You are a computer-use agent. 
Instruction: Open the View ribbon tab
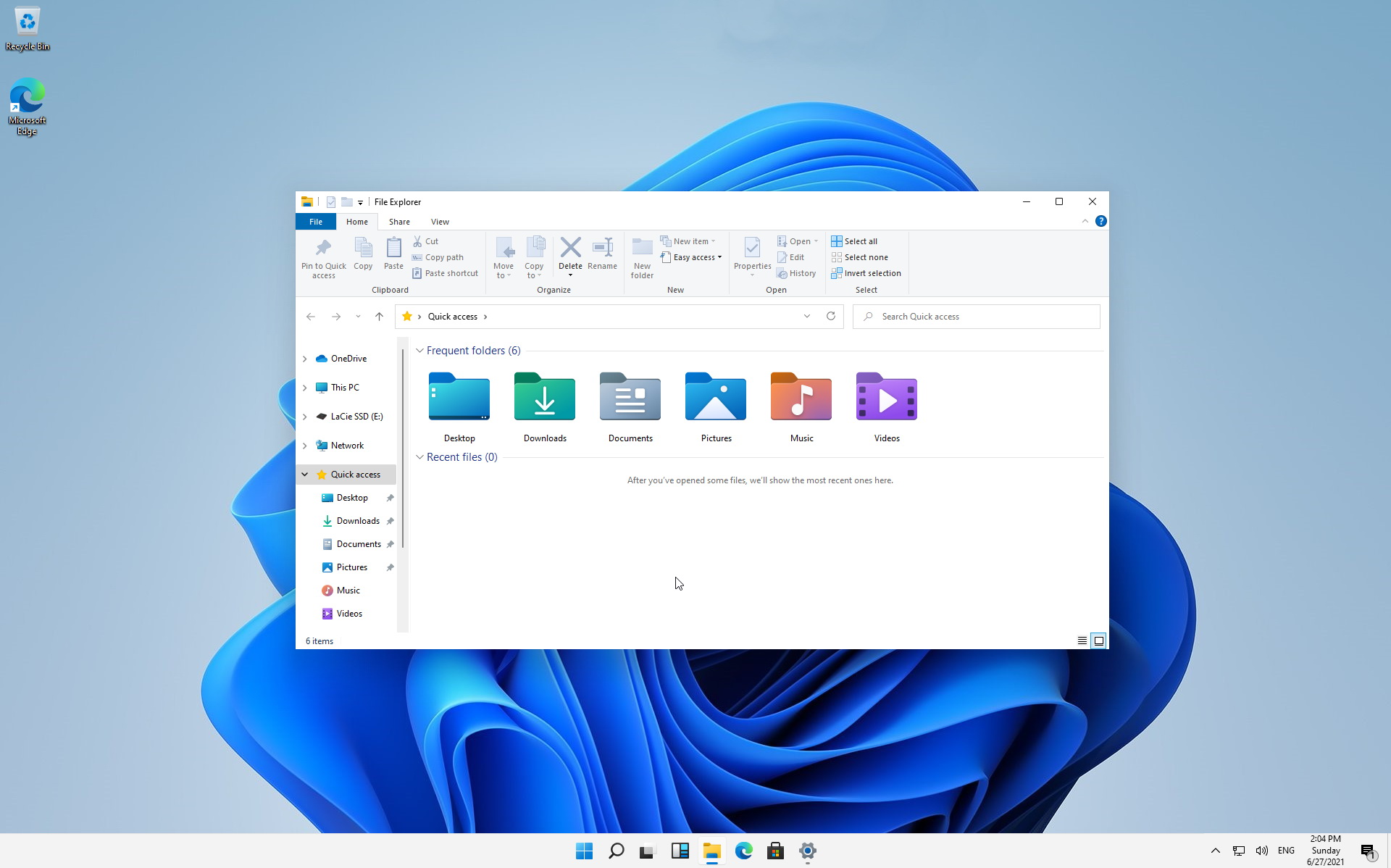point(440,222)
